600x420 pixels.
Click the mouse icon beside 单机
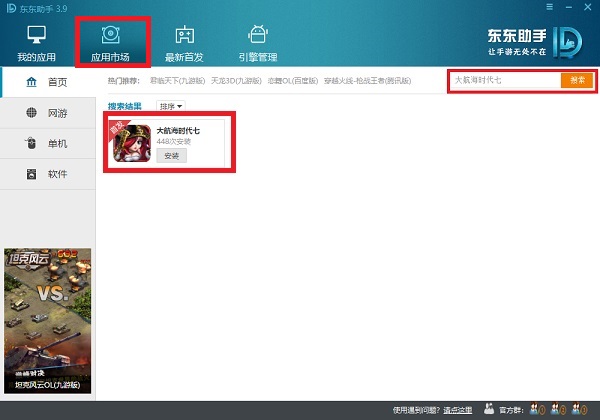click(31, 143)
